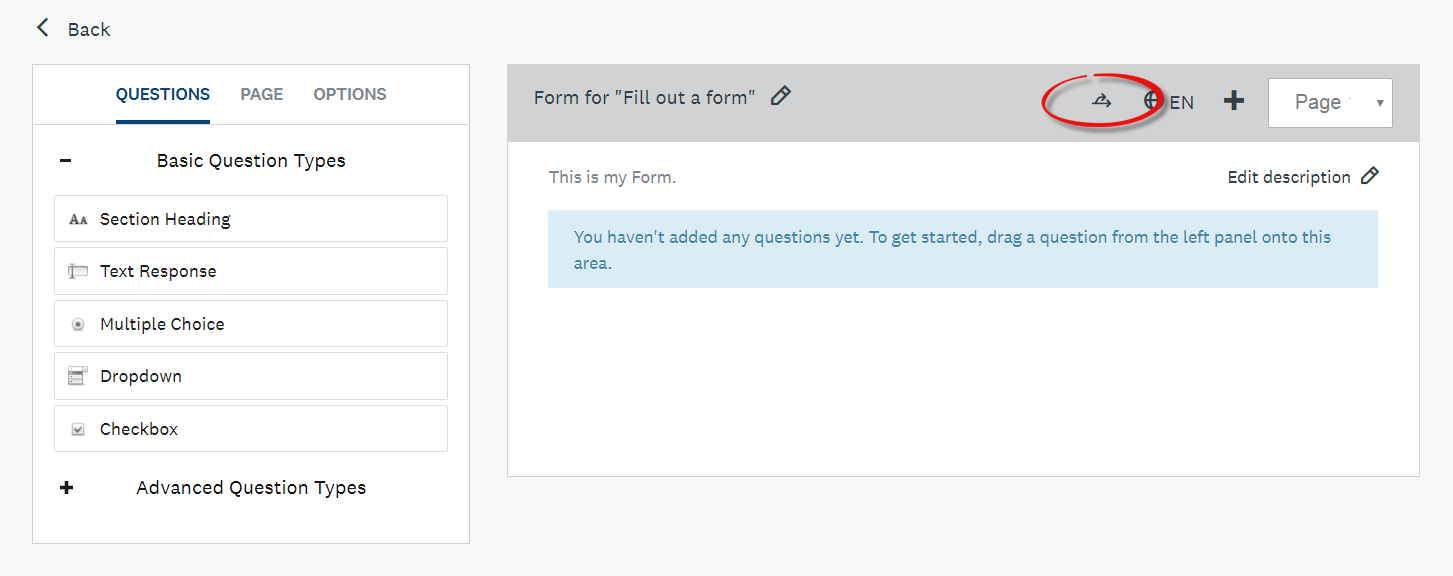Click the circled share/export icon

pyautogui.click(x=1100, y=100)
